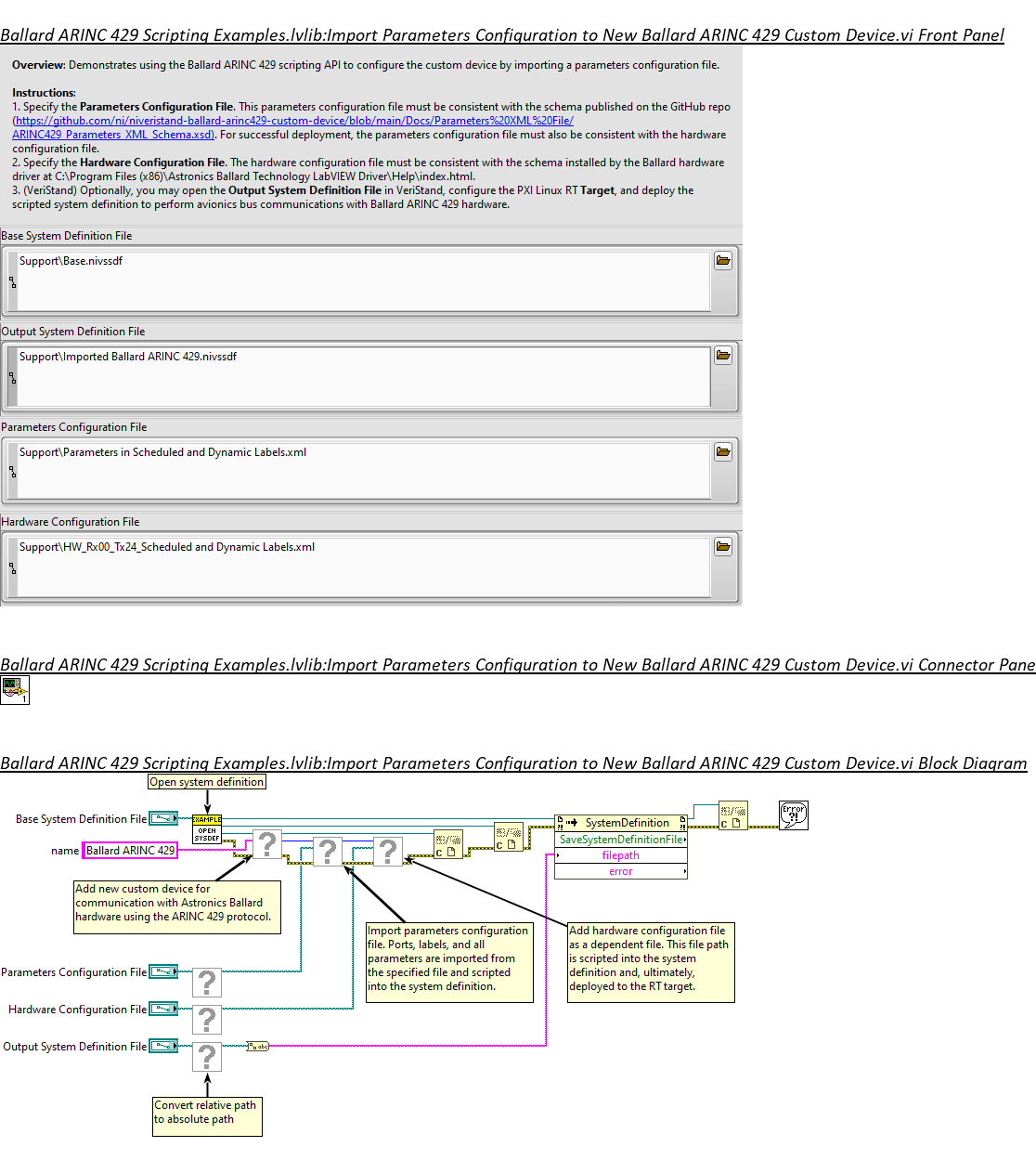Select the 'Convert relative path to absolute path' comment
The height and width of the screenshot is (1160, 1036).
click(x=207, y=1116)
